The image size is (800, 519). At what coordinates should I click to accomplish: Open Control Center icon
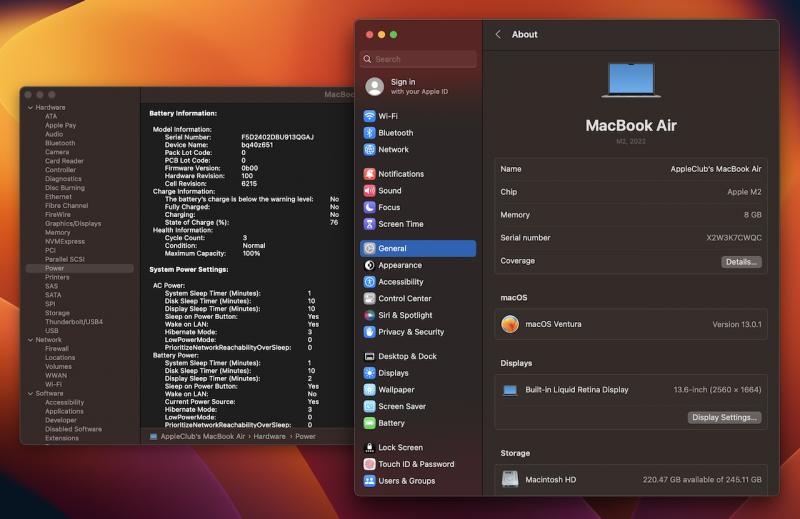click(x=369, y=299)
